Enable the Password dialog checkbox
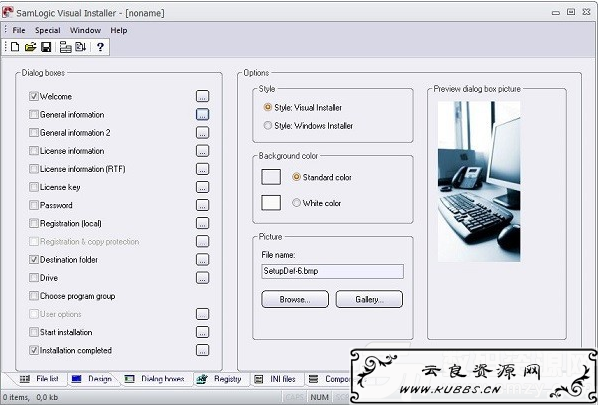This screenshot has width=599, height=405. (x=34, y=205)
